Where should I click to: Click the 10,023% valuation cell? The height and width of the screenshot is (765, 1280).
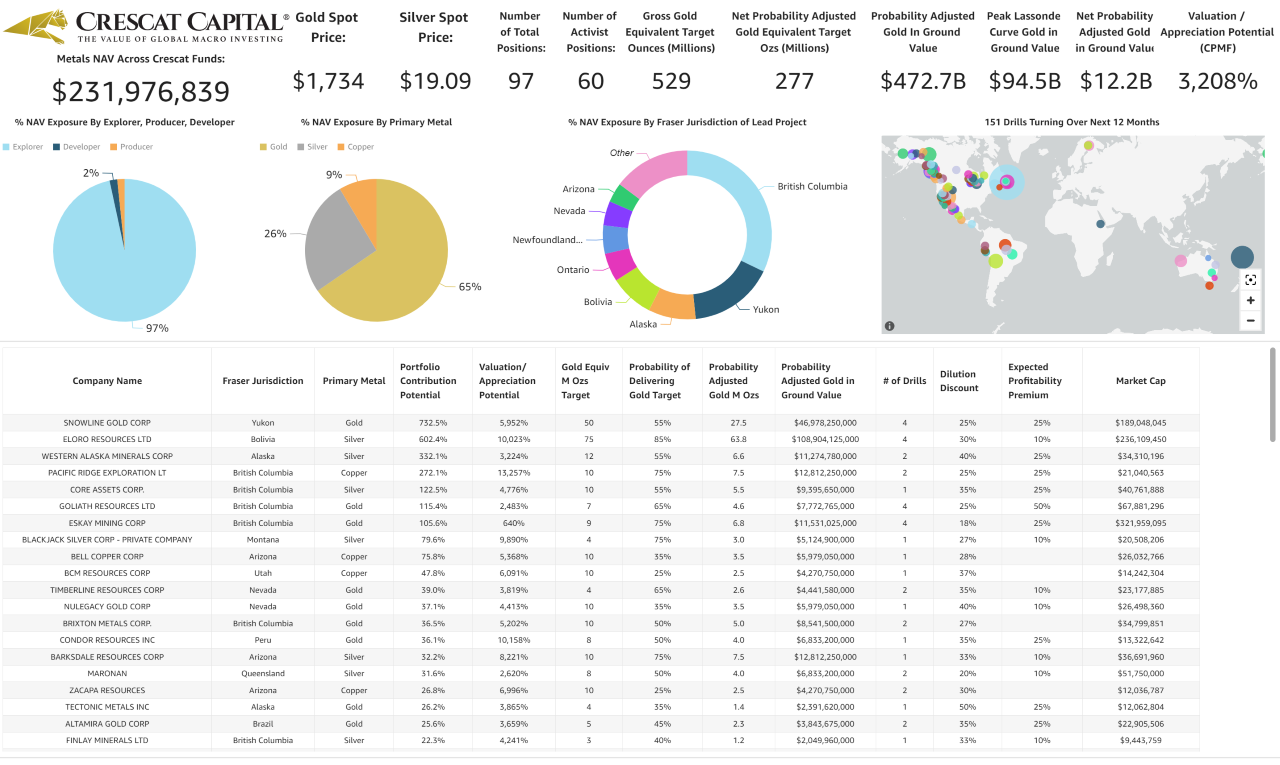pyautogui.click(x=513, y=439)
